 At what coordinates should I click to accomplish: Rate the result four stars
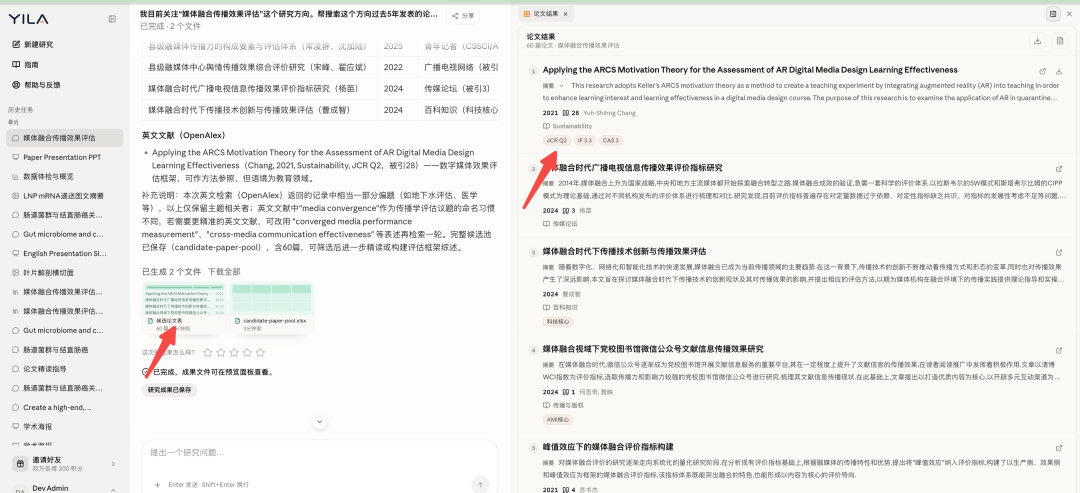coord(247,353)
